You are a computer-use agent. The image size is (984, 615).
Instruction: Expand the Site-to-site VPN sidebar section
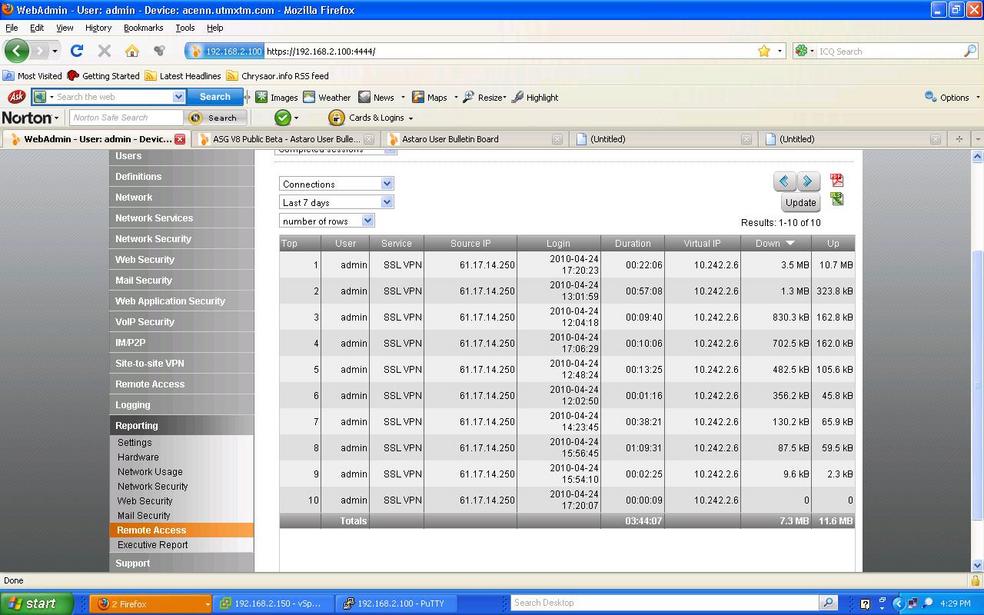click(x=150, y=364)
